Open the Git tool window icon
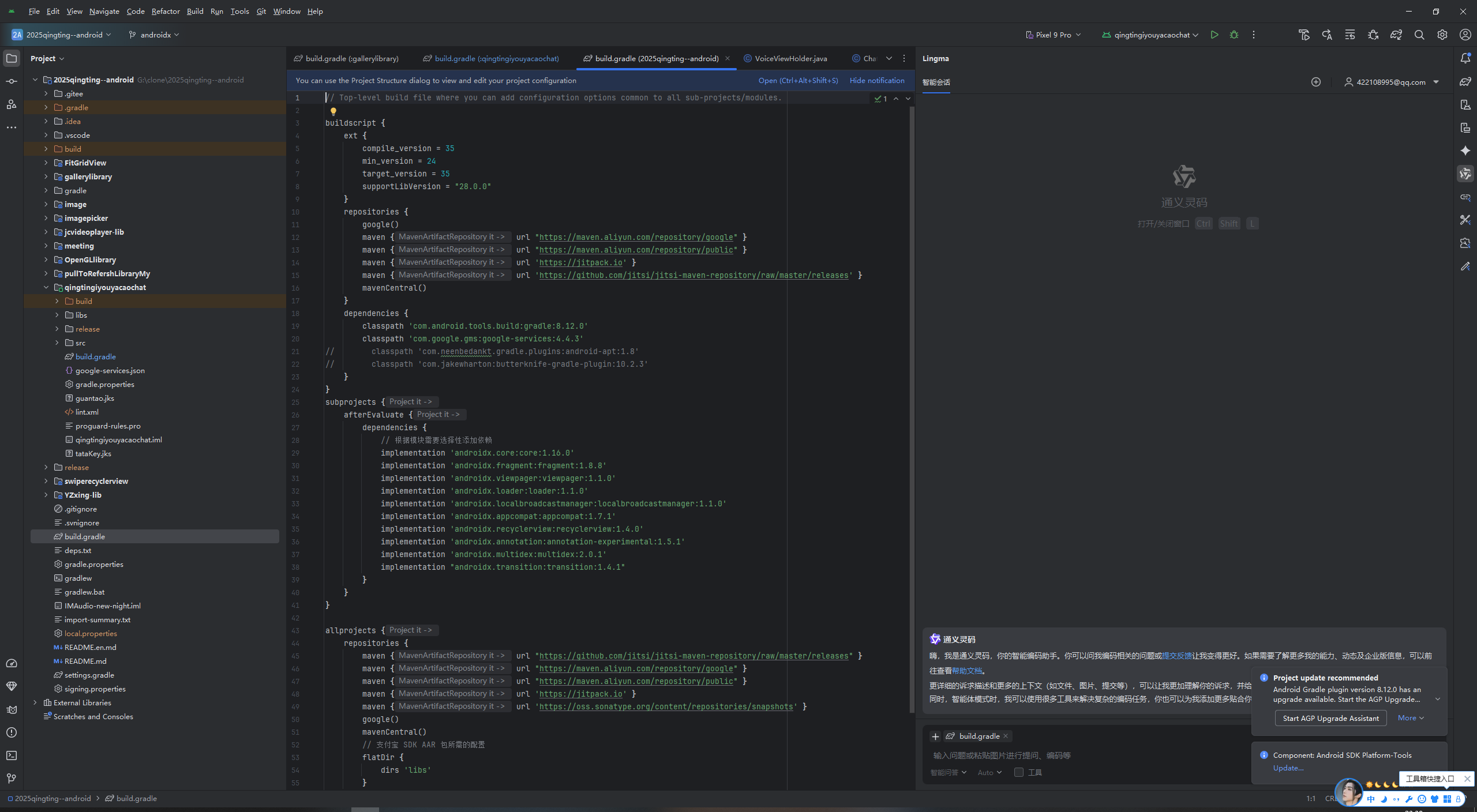Viewport: 1477px width, 812px height. point(12,779)
